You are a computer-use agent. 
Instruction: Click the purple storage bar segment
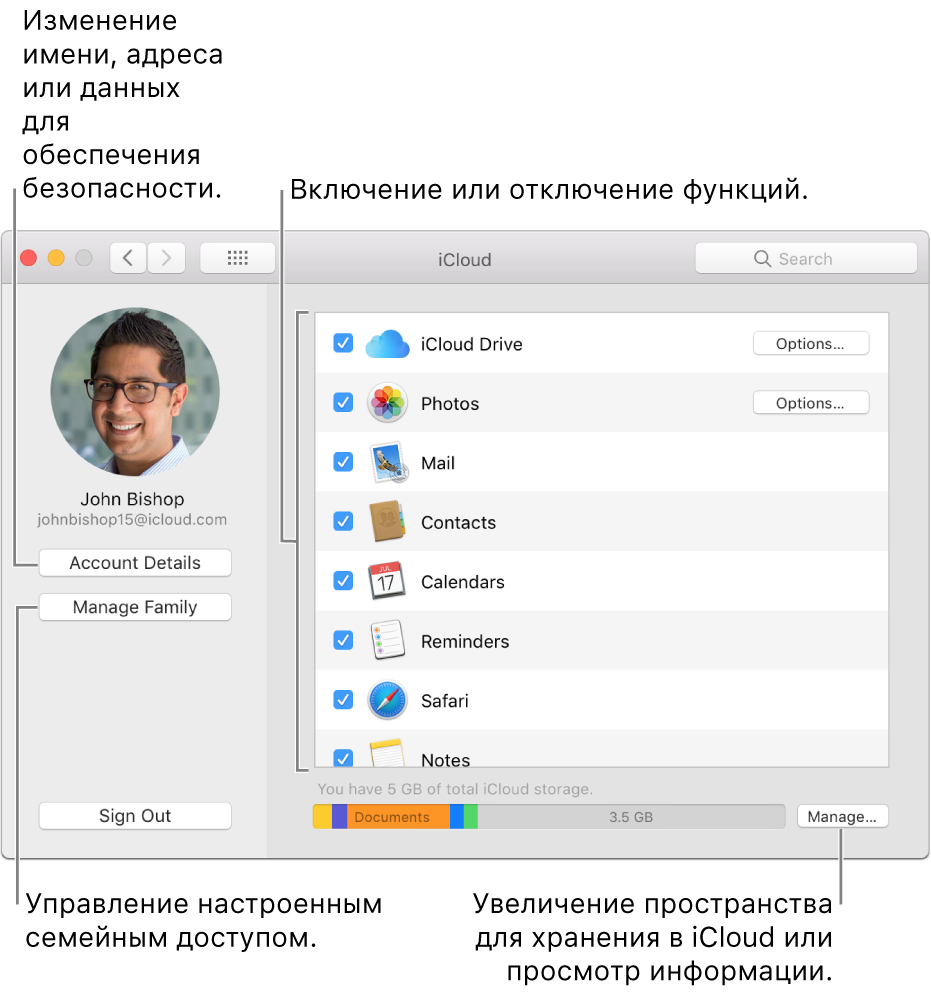coord(340,817)
